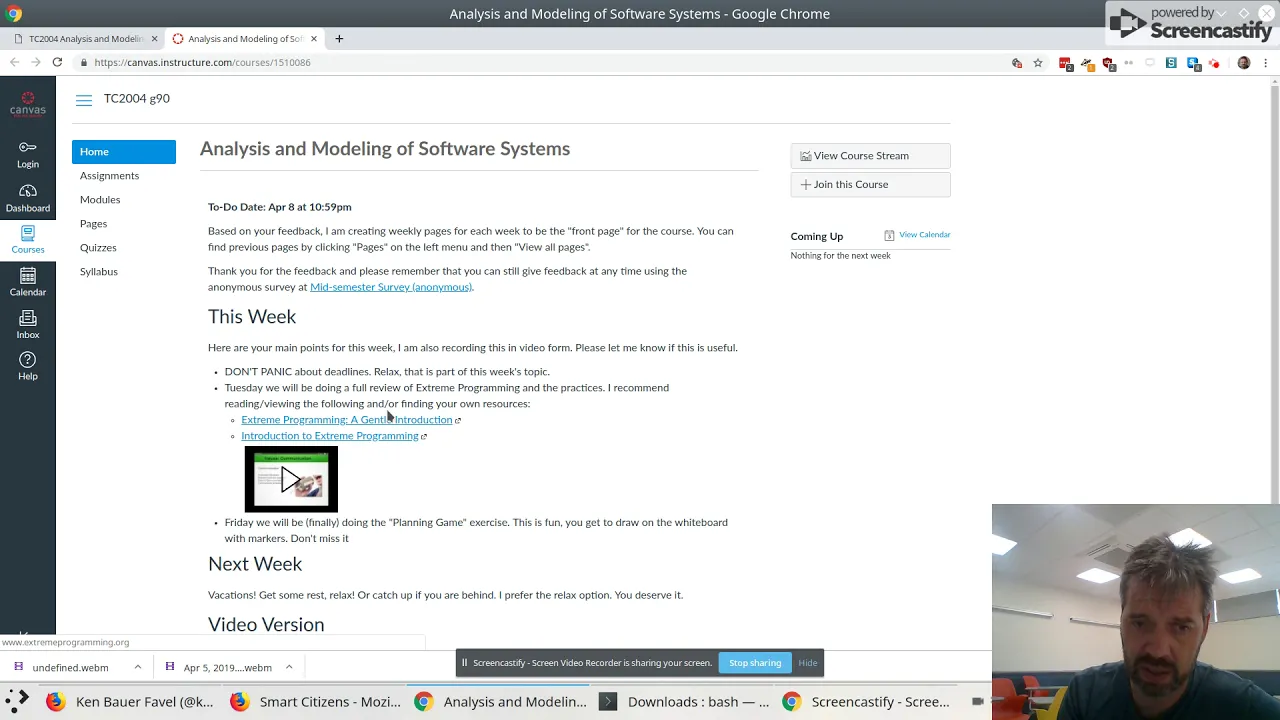Open Courses in global navigation
Viewport: 1280px width, 720px height.
(x=28, y=240)
